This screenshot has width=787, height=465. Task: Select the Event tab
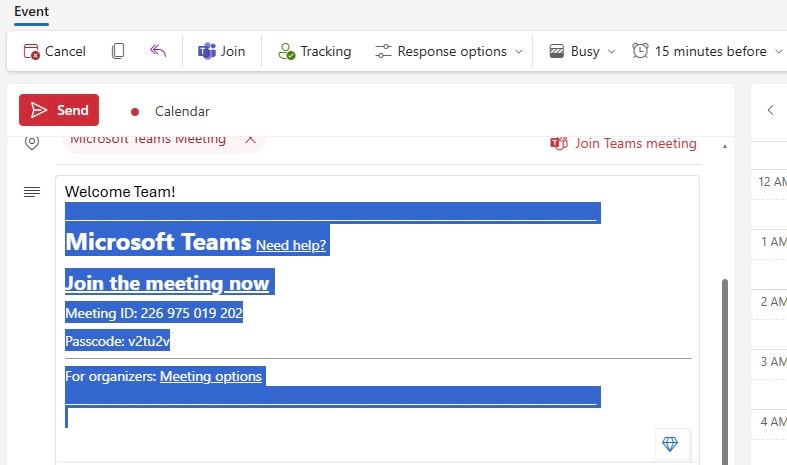[31, 12]
